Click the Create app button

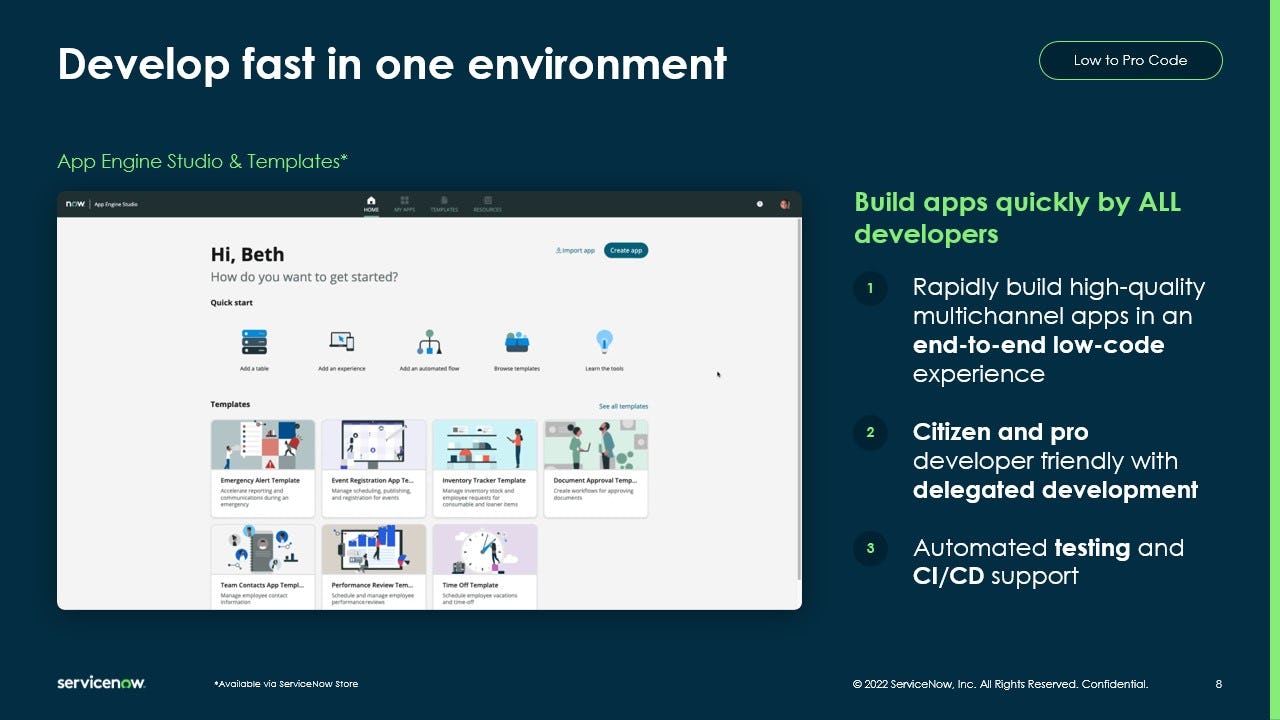tap(626, 250)
